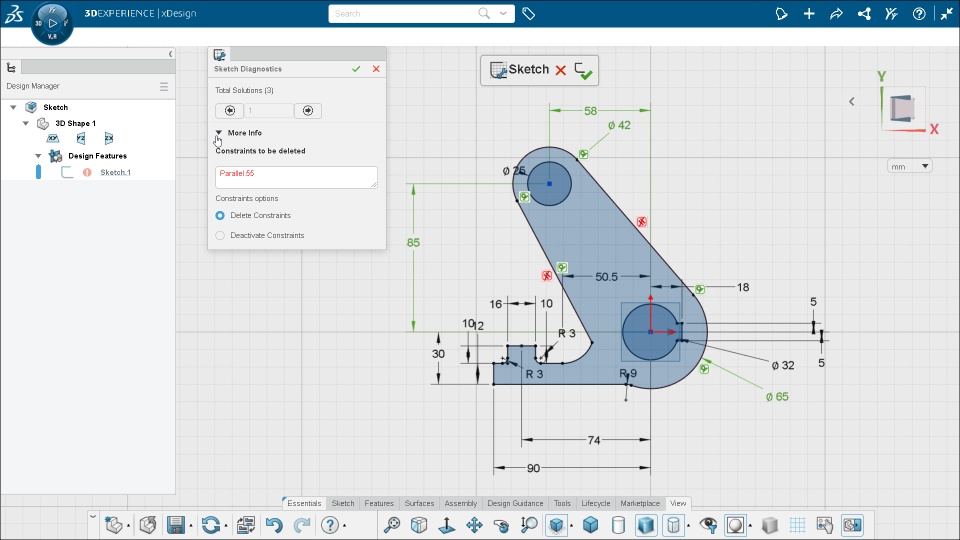960x540 pixels.
Task: Switch to the Essentials tab
Action: pyautogui.click(x=304, y=503)
